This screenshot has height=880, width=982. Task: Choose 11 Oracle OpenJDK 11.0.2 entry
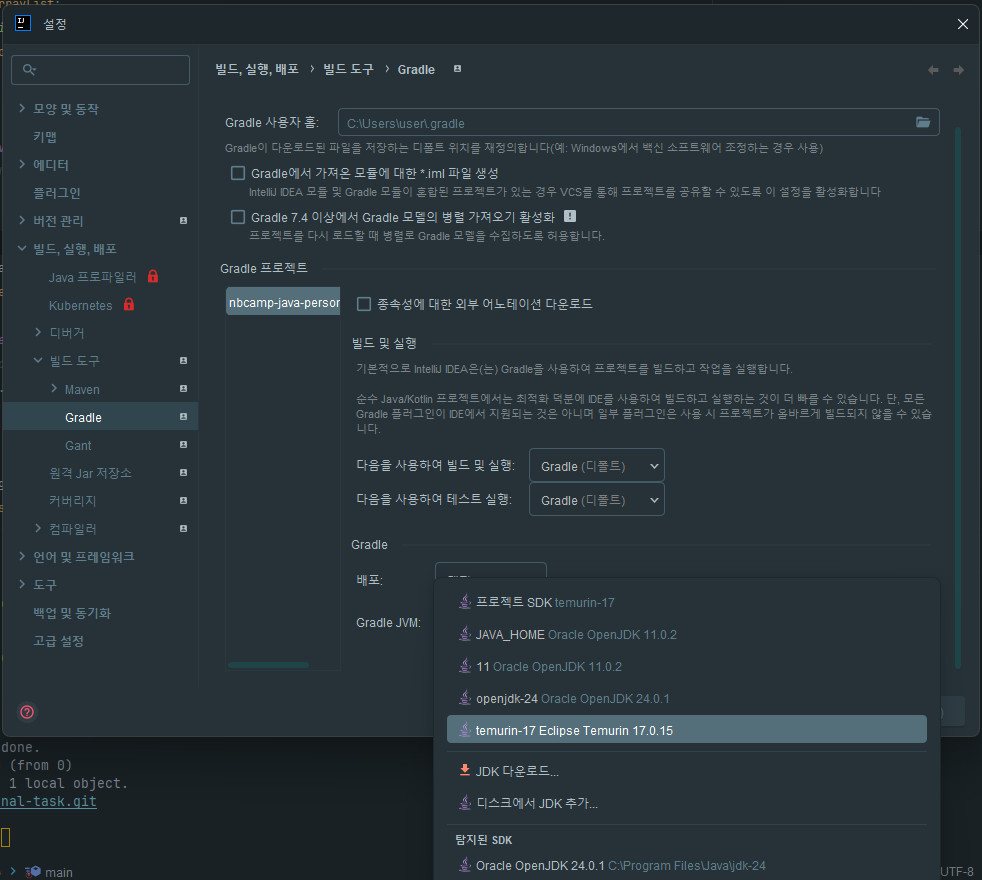pyautogui.click(x=686, y=666)
